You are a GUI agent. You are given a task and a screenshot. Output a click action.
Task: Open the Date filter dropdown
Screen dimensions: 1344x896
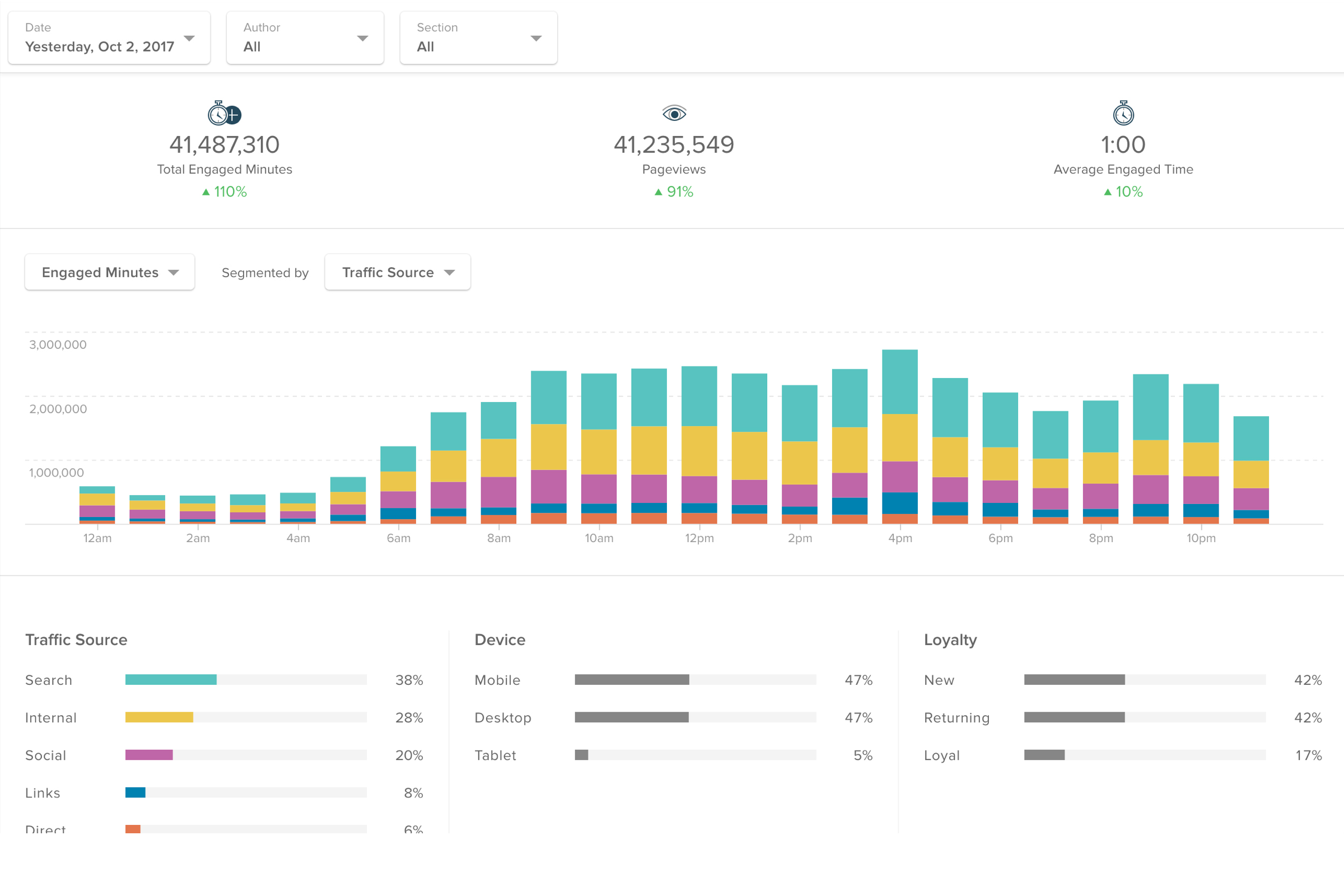click(109, 38)
